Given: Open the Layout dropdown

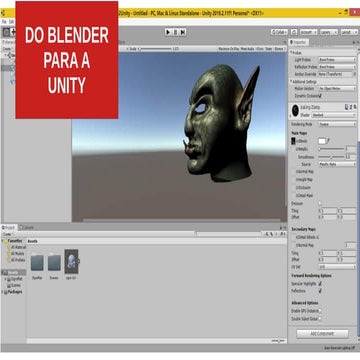Looking at the screenshot, I should (x=349, y=32).
